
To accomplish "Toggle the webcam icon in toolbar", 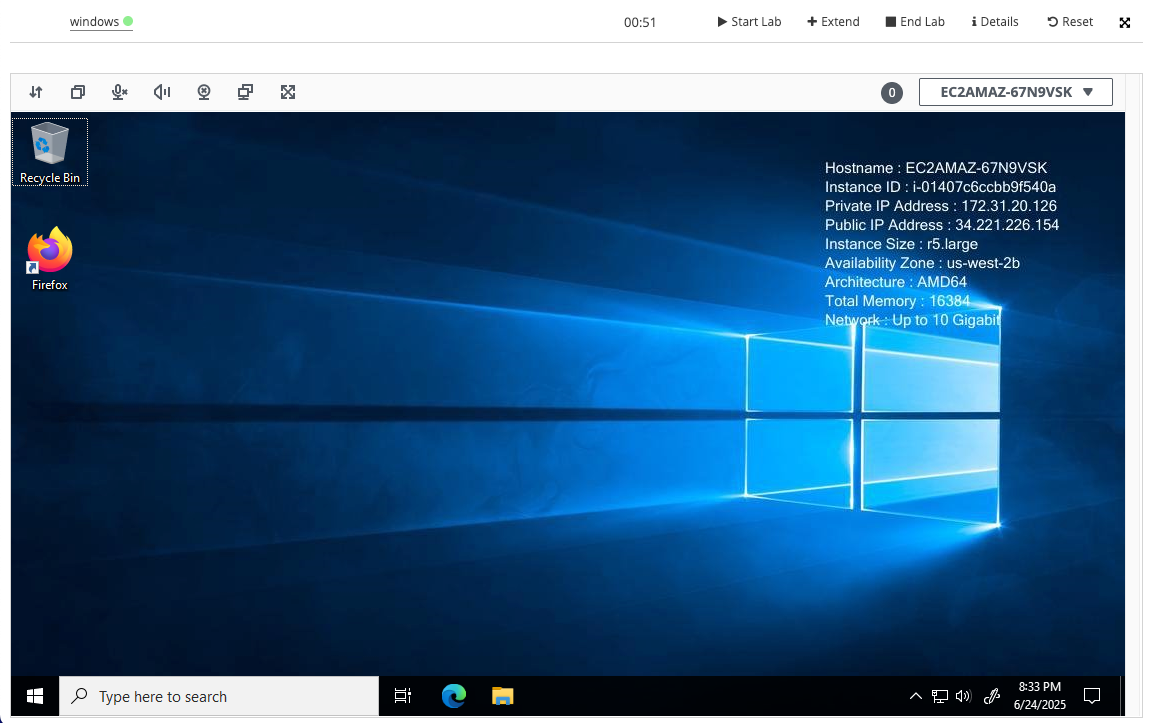I will click(204, 92).
